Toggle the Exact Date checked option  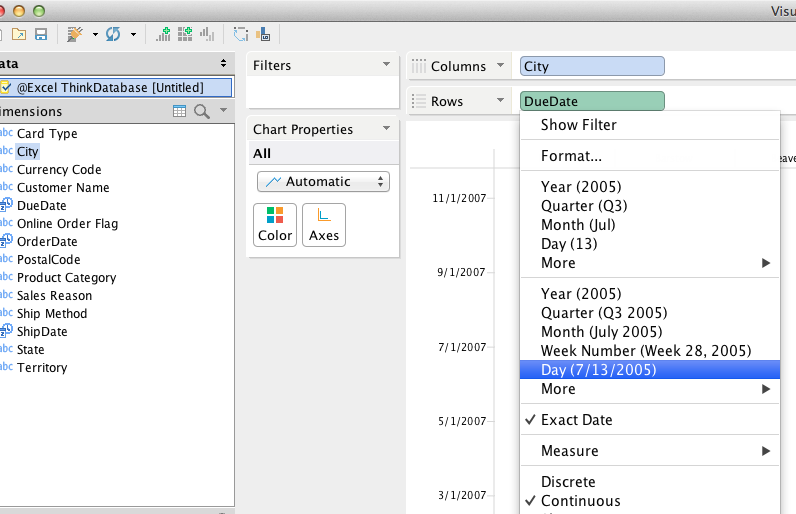pos(577,420)
